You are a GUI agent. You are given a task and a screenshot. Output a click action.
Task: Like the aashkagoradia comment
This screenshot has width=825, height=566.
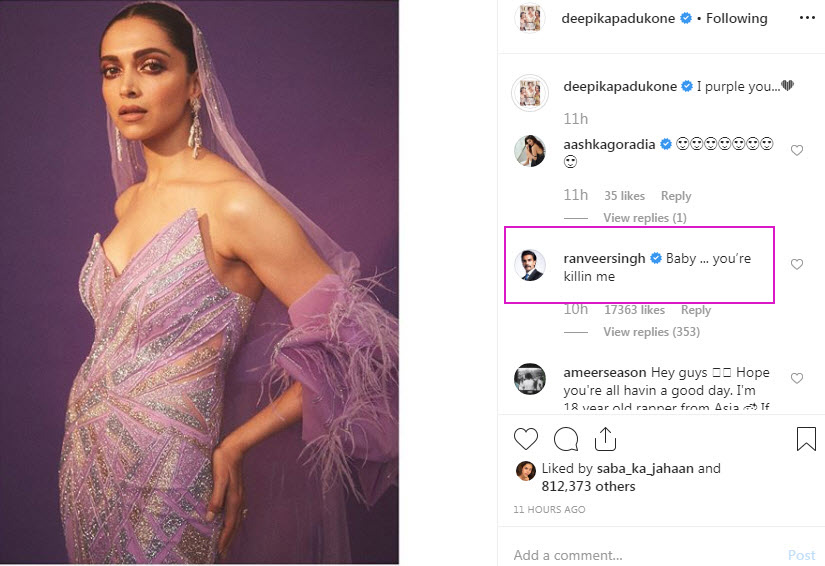797,150
